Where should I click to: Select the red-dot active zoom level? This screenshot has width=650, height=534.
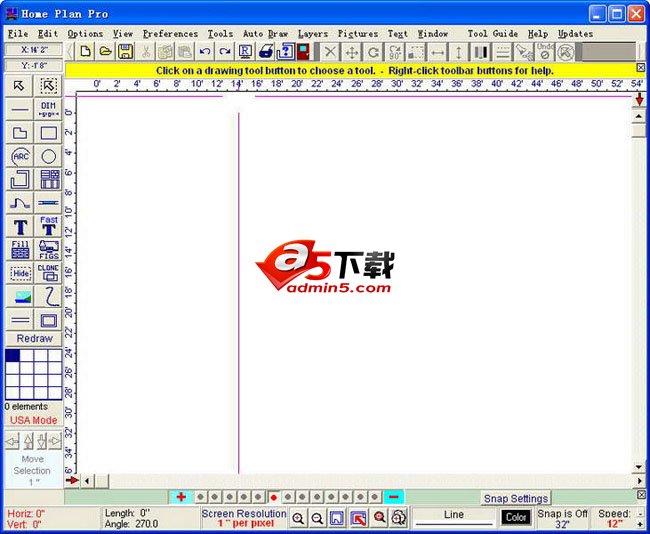tap(273, 497)
